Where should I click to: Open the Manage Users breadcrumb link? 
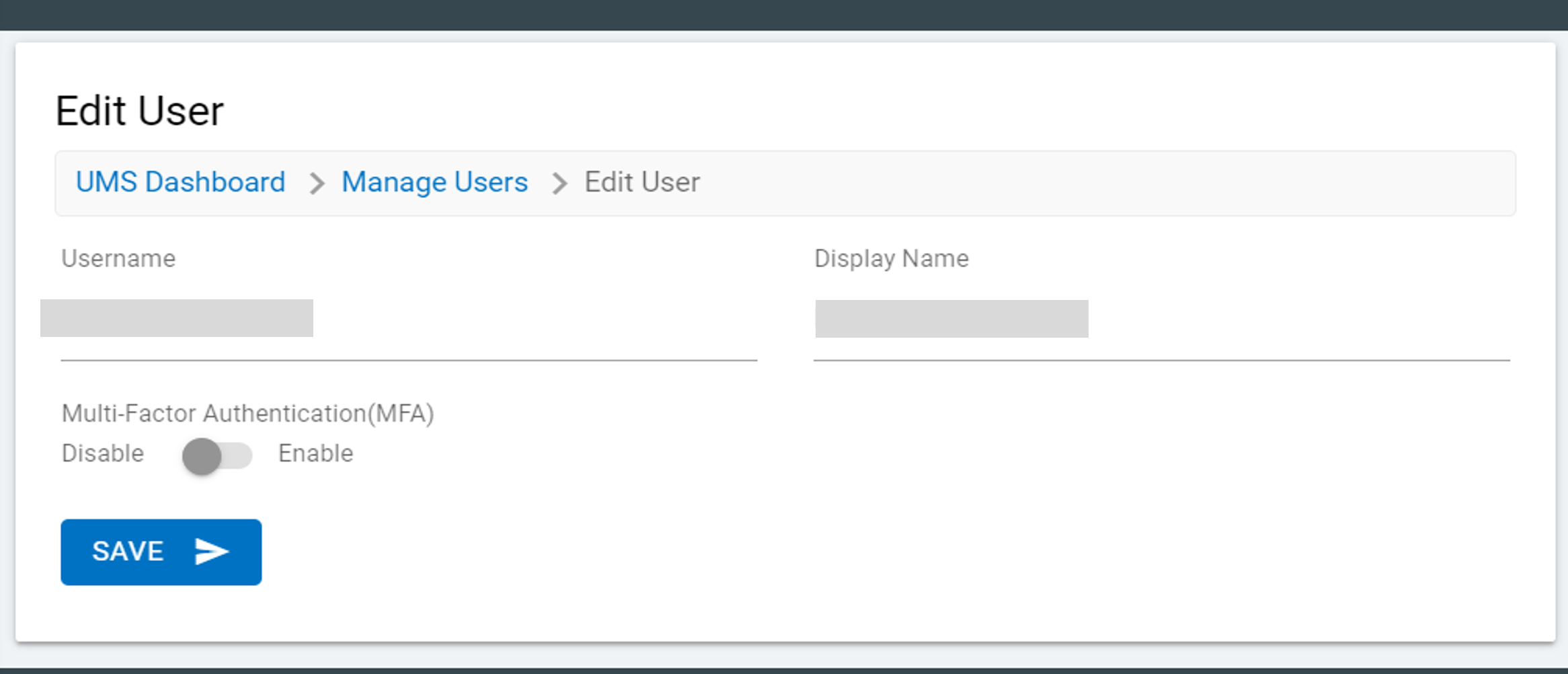pyautogui.click(x=434, y=182)
